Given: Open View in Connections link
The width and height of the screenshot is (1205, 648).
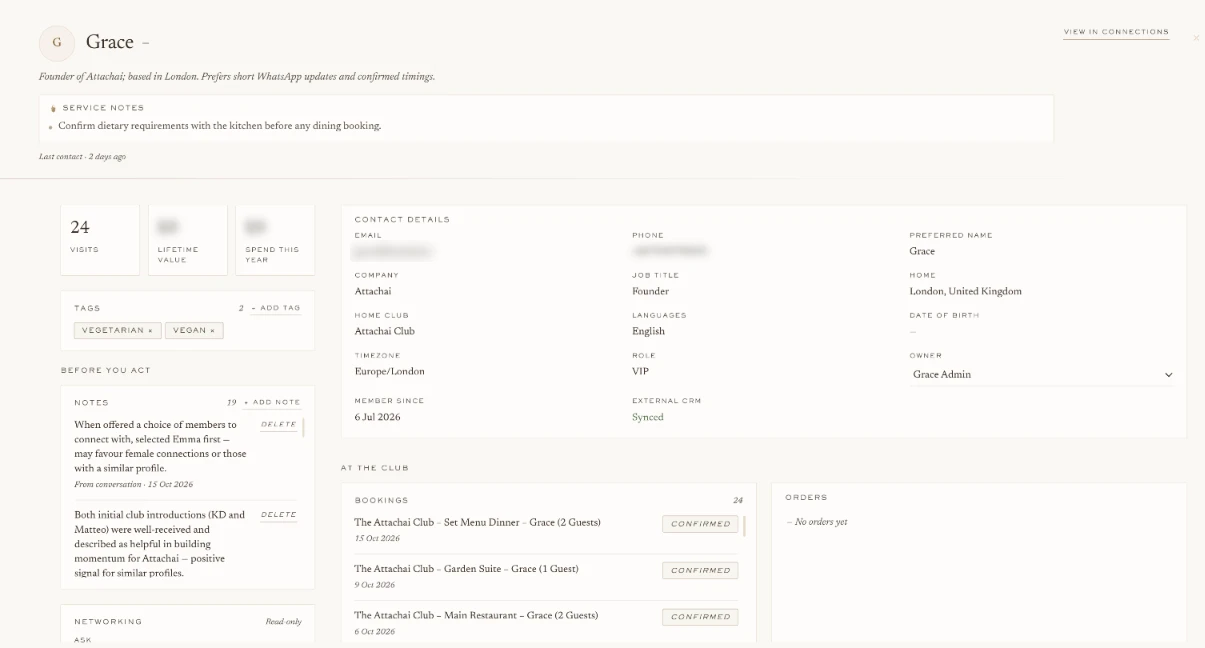Looking at the screenshot, I should [x=1116, y=32].
